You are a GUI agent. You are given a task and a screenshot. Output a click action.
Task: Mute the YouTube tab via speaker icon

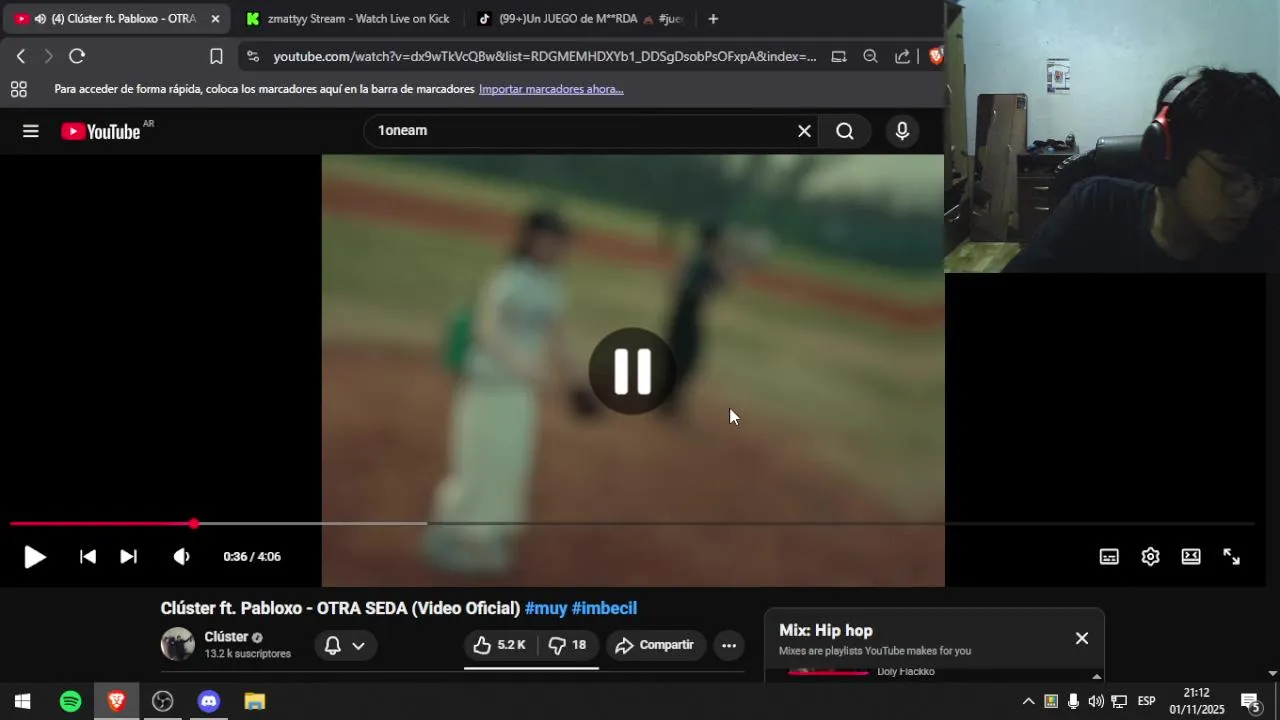[40, 19]
